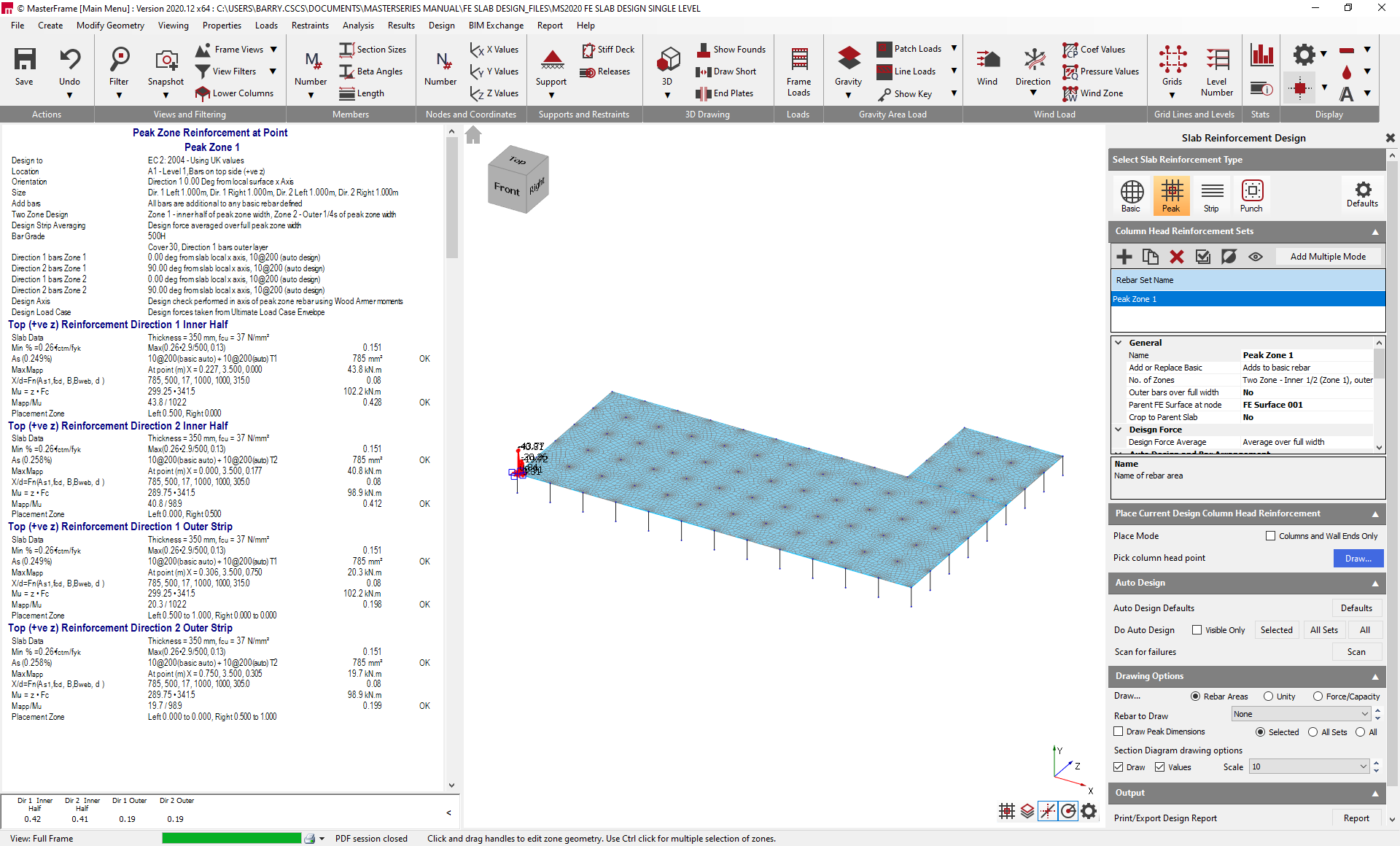
Task: Click the Support restraint icon
Action: (x=551, y=60)
